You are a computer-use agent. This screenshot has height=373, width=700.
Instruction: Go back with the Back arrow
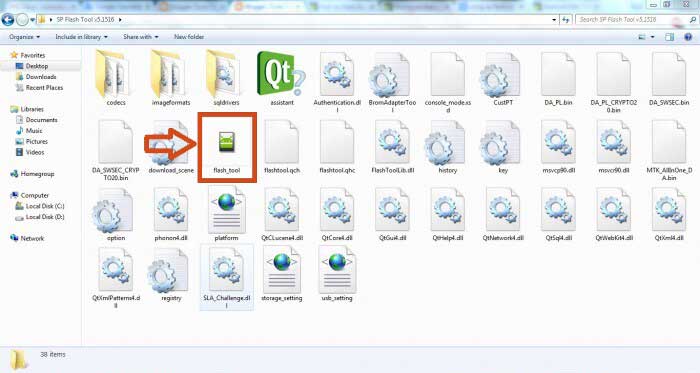pyautogui.click(x=8, y=20)
